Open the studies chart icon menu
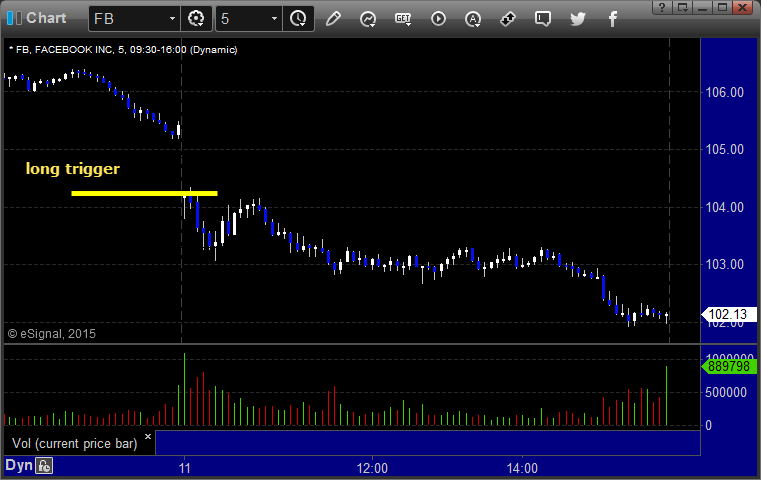The width and height of the screenshot is (761, 480). (x=368, y=19)
